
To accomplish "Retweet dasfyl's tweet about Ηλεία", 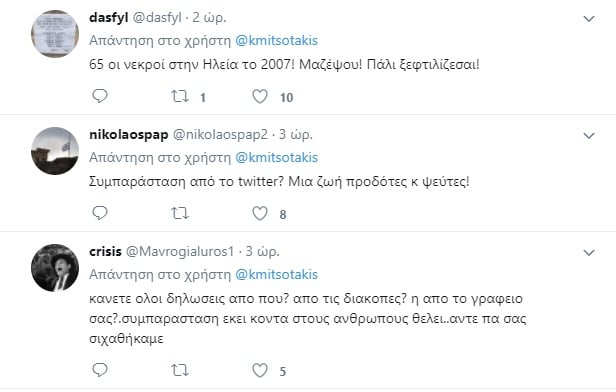I will pos(180,96).
